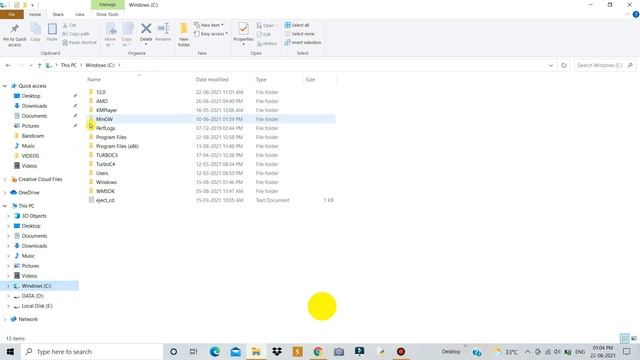Open the Move to ribbon command
Screen dimensions: 640x360
coord(111,34)
